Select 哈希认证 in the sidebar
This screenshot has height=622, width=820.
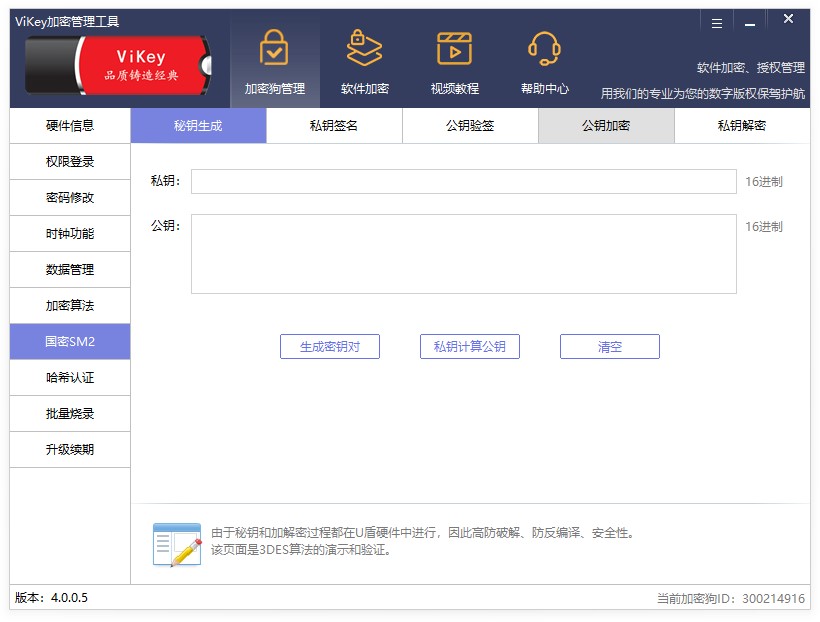pyautogui.click(x=70, y=378)
